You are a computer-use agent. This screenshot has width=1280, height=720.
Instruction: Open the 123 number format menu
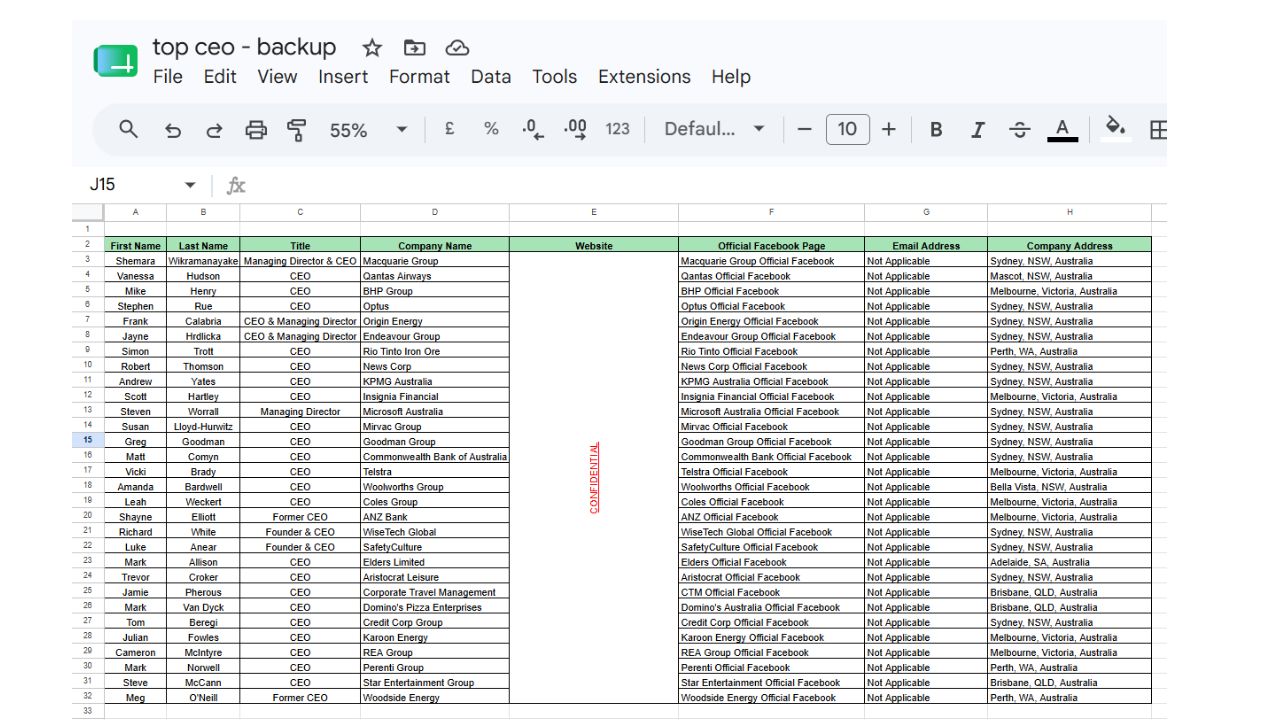point(618,129)
